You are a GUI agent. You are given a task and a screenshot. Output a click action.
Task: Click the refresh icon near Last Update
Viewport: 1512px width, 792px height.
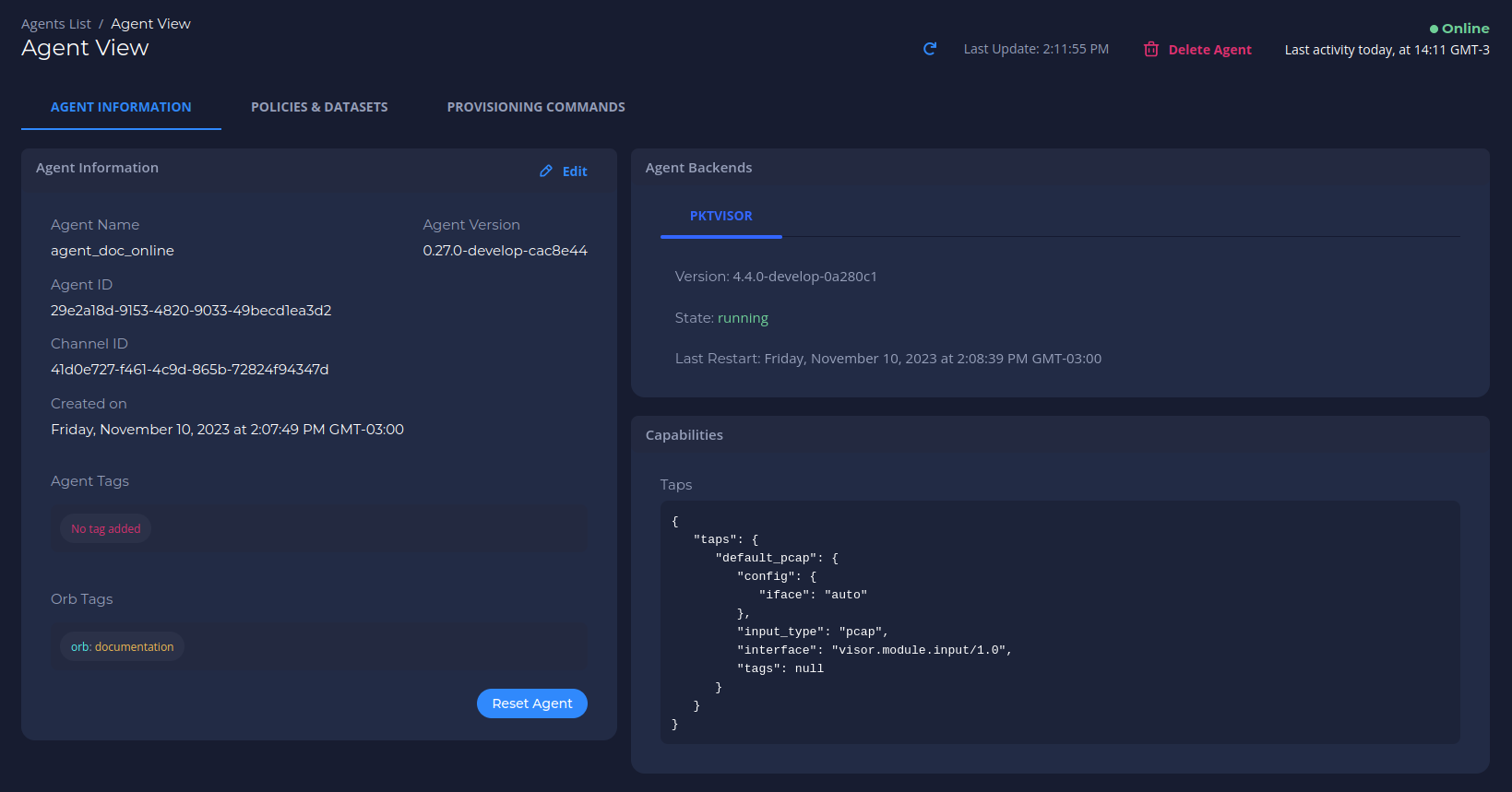(x=930, y=49)
